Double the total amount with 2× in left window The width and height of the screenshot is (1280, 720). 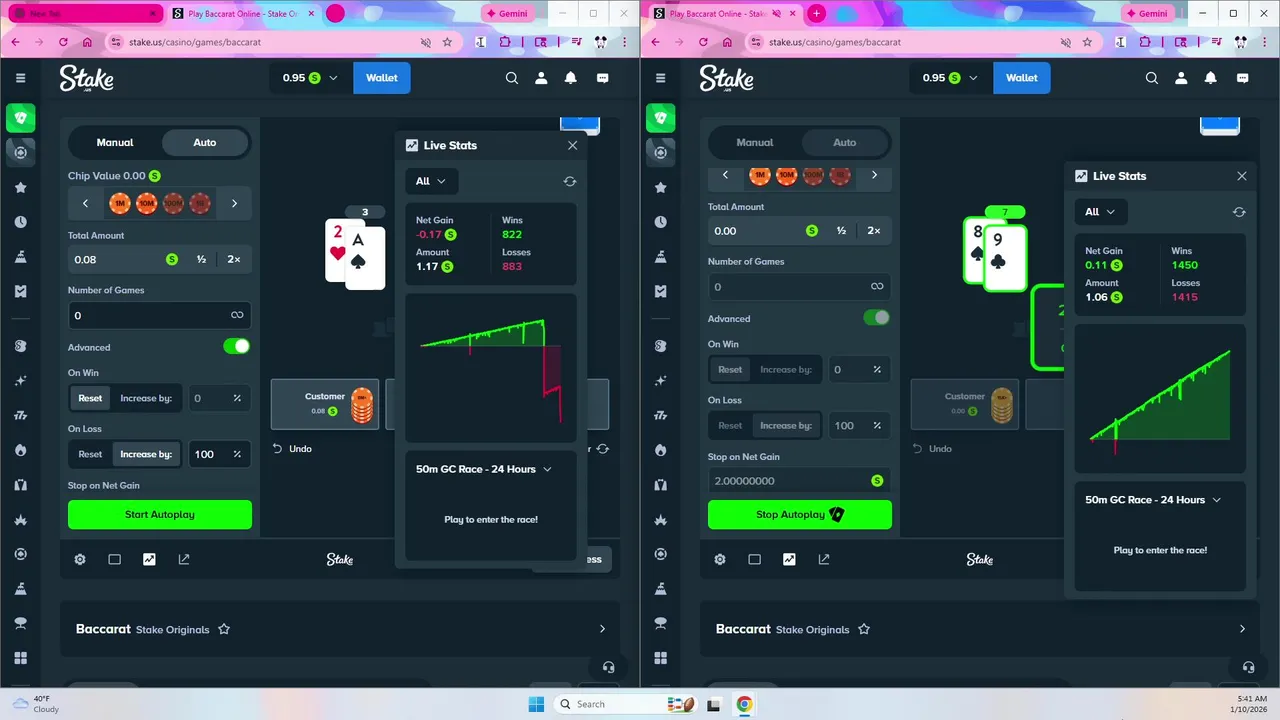pos(234,259)
